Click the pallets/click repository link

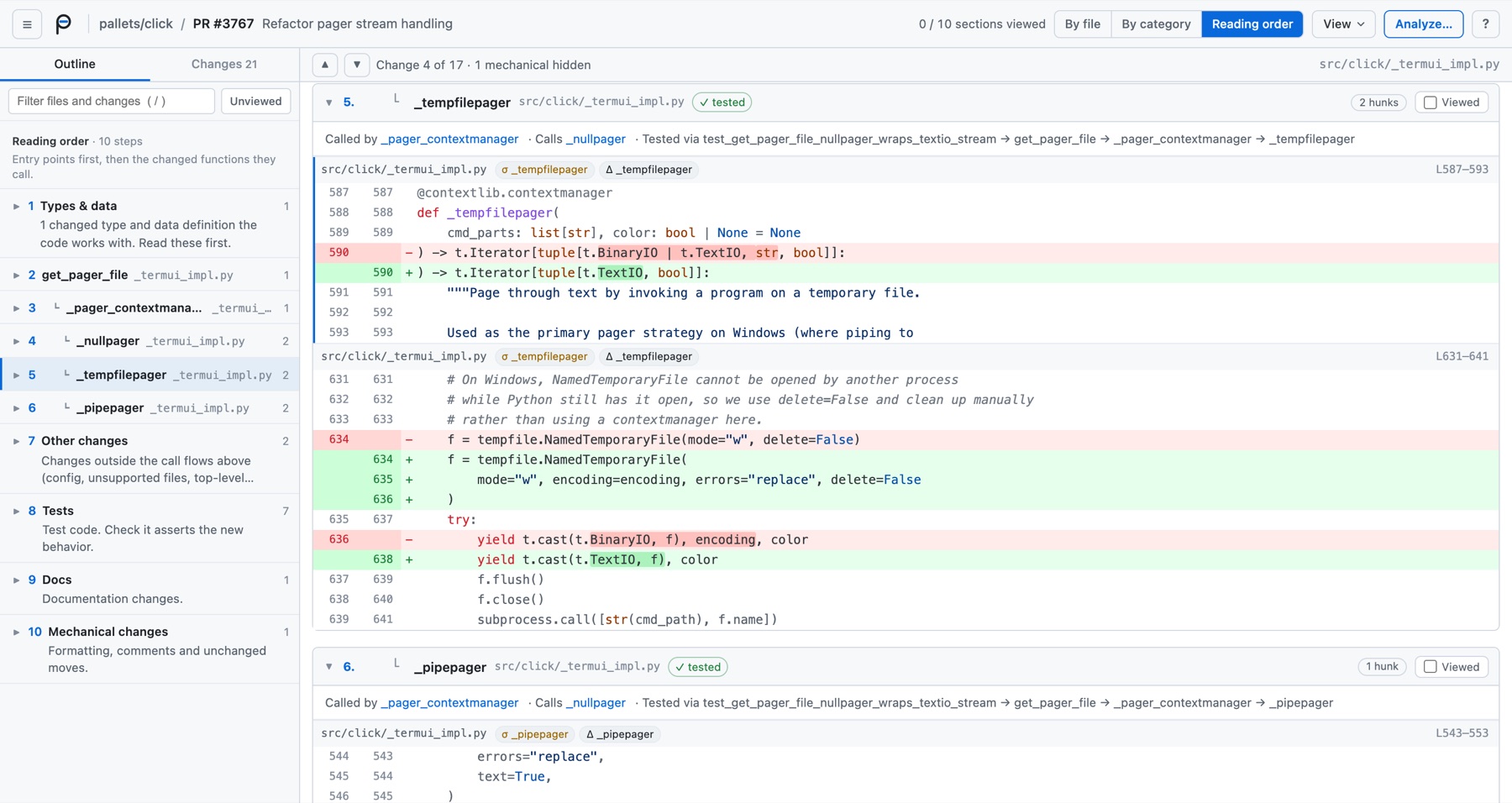tap(136, 24)
